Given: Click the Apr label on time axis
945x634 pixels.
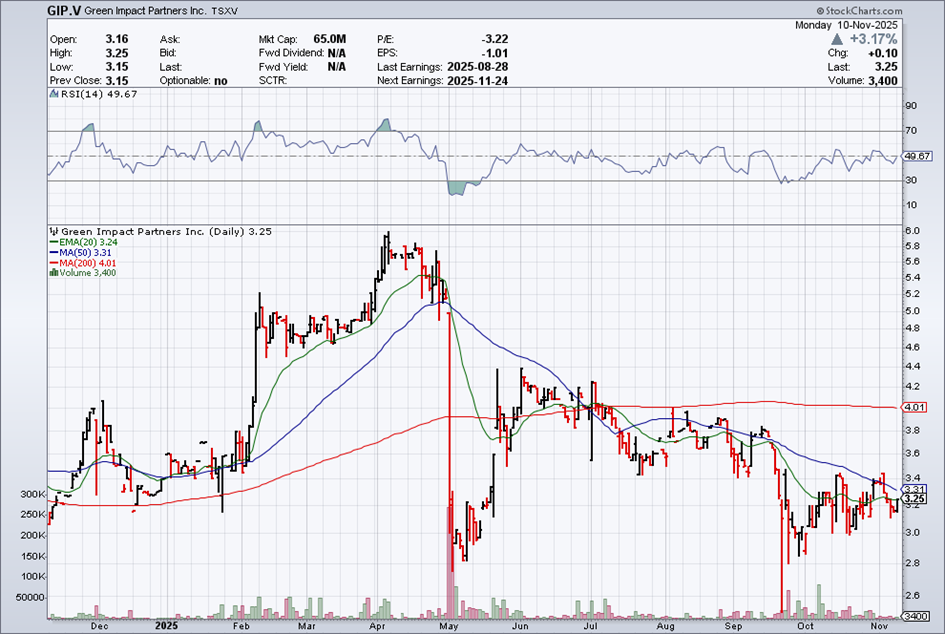Looking at the screenshot, I should click(377, 626).
